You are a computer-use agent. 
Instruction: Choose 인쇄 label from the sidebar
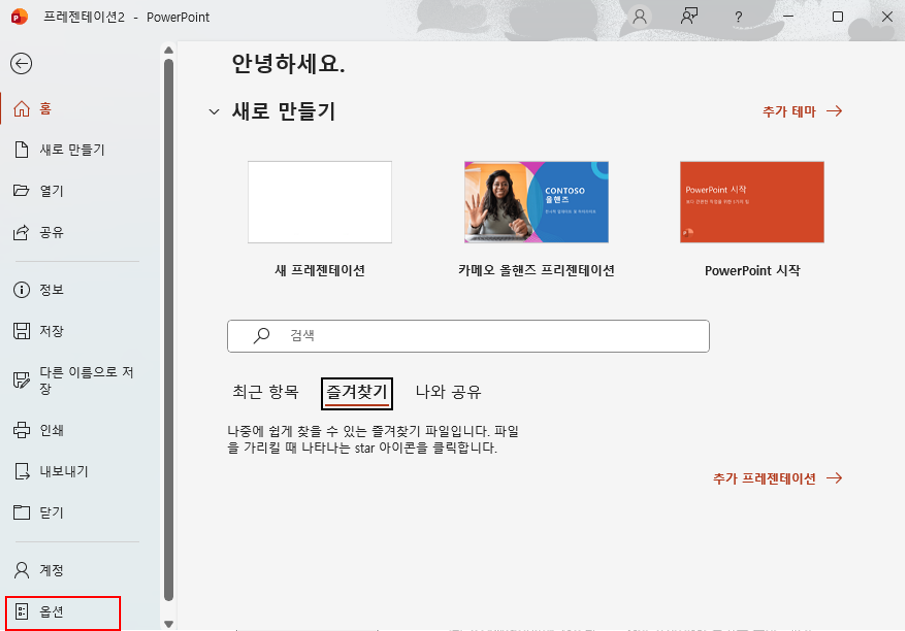(51, 430)
